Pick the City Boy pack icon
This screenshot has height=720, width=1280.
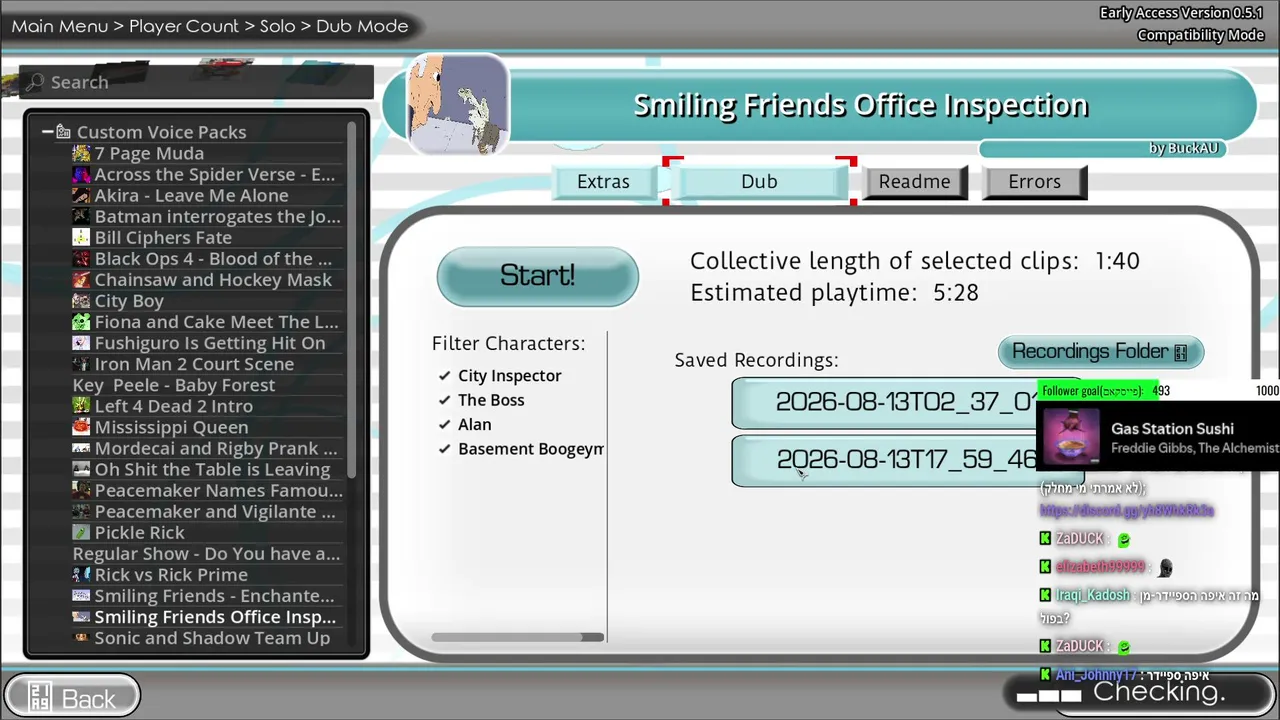point(81,300)
